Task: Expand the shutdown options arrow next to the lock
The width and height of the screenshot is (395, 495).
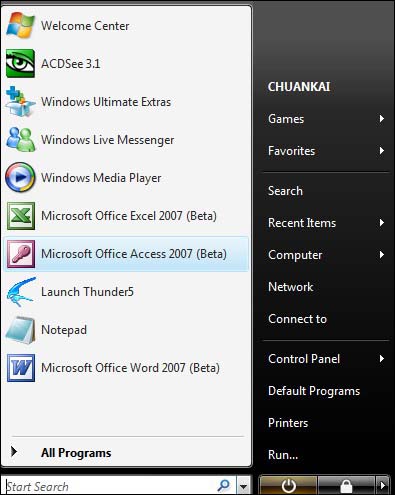Action: click(x=382, y=486)
